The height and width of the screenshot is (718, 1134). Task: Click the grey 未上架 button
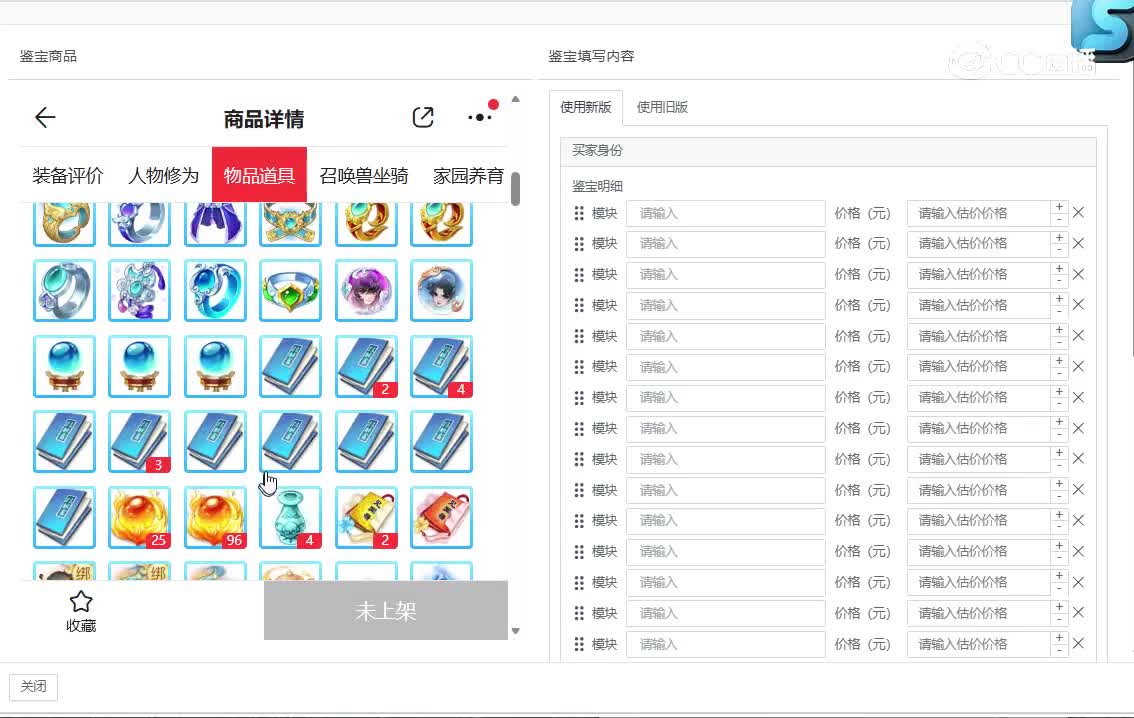(x=385, y=611)
